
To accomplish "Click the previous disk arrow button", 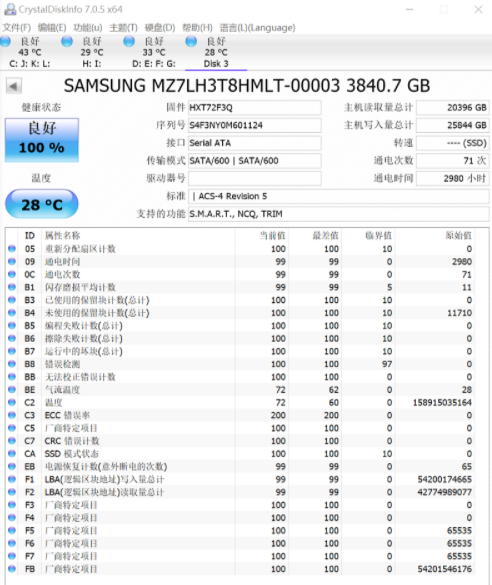I will [x=14, y=86].
